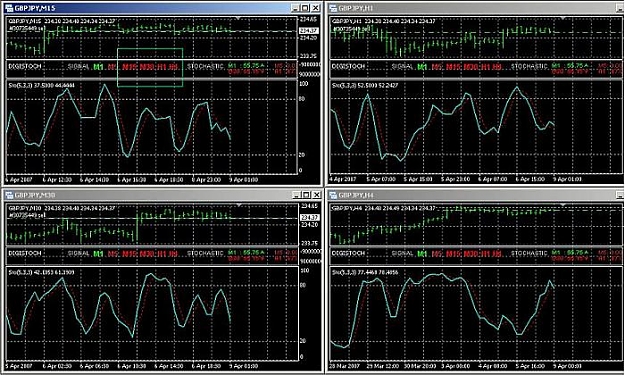Click the GBPJPY,M15 title bar text
625x375 pixels.
point(35,8)
